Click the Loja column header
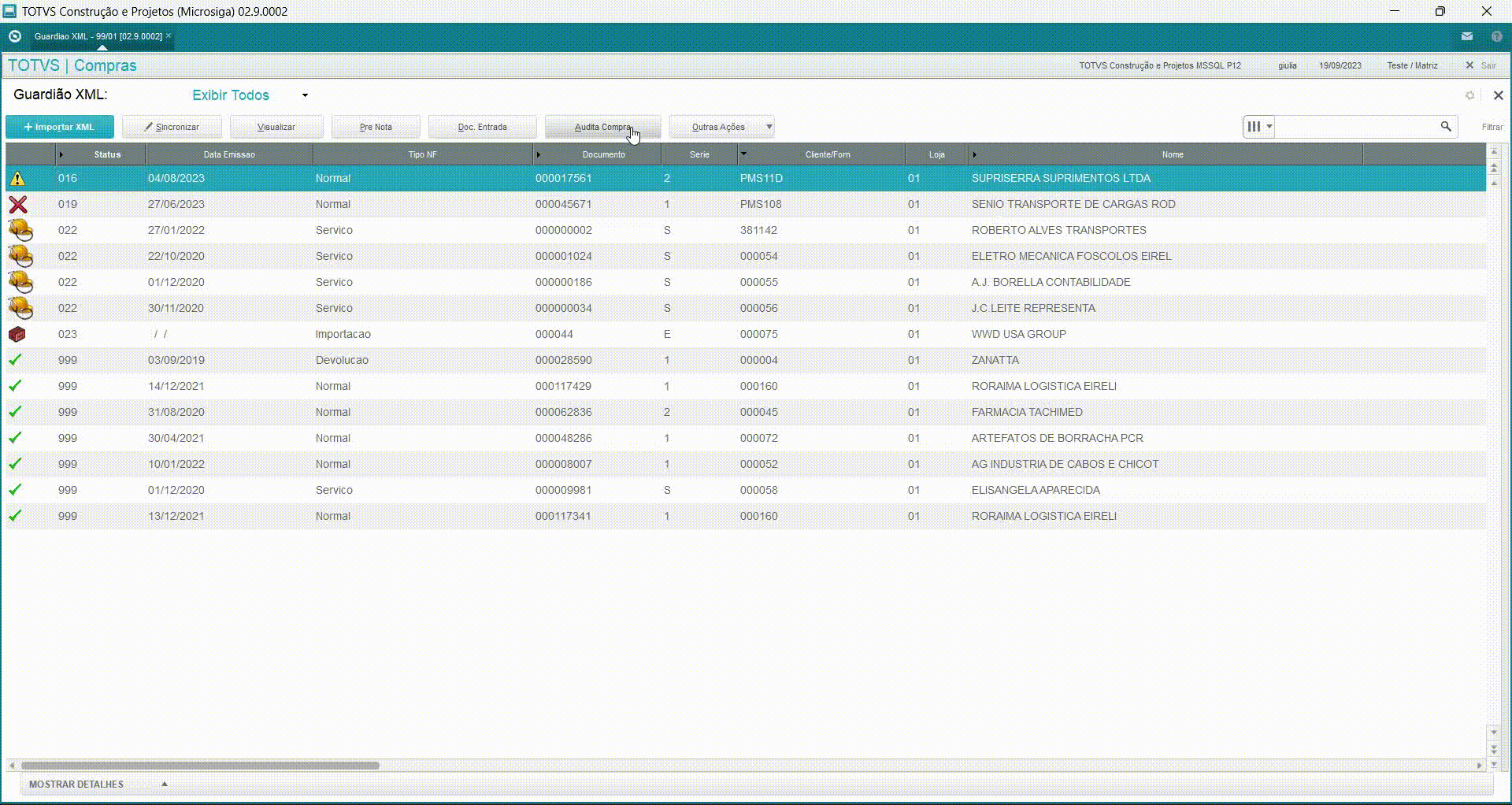 tap(936, 154)
